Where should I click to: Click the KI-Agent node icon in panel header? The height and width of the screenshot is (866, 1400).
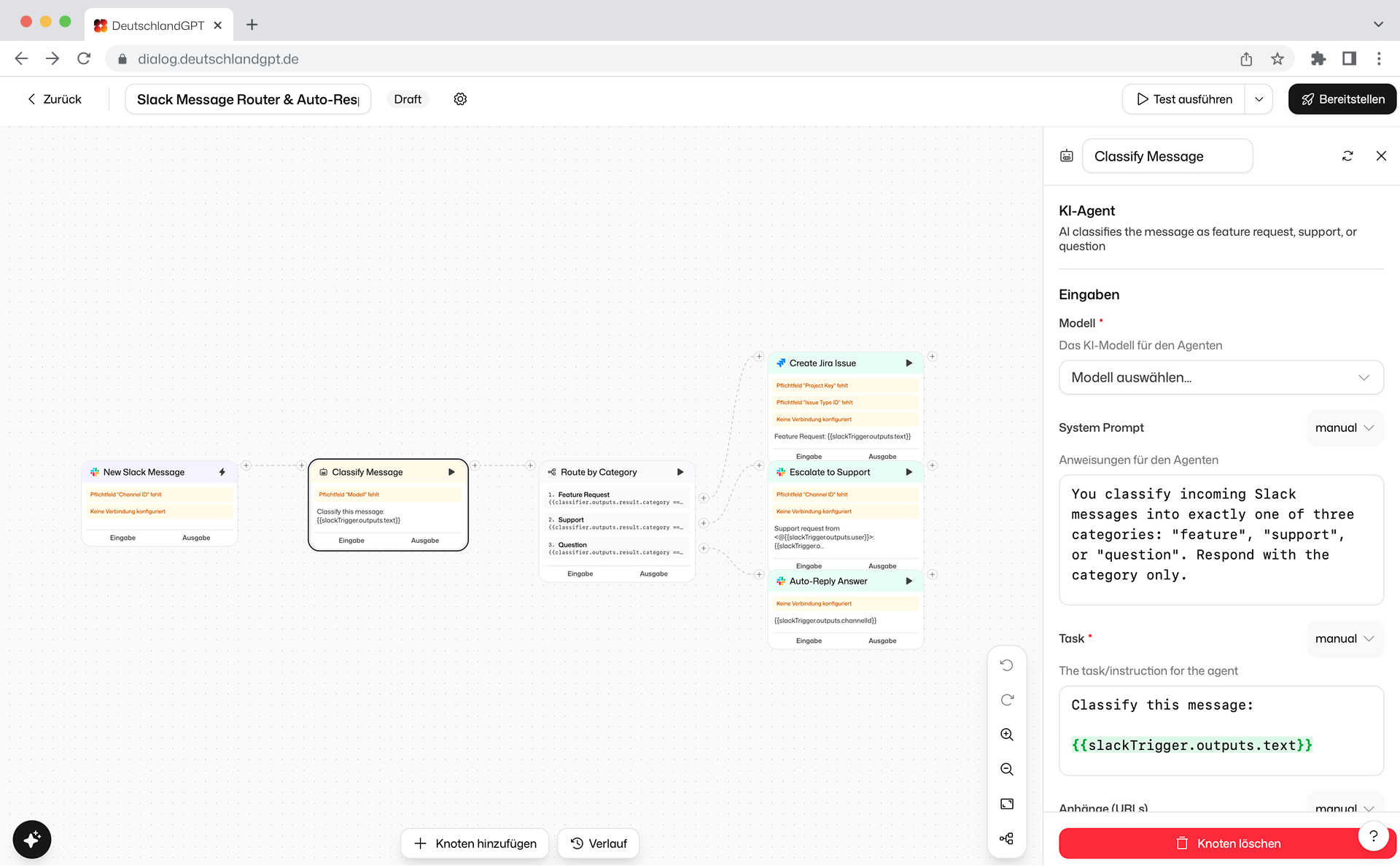pos(1067,156)
